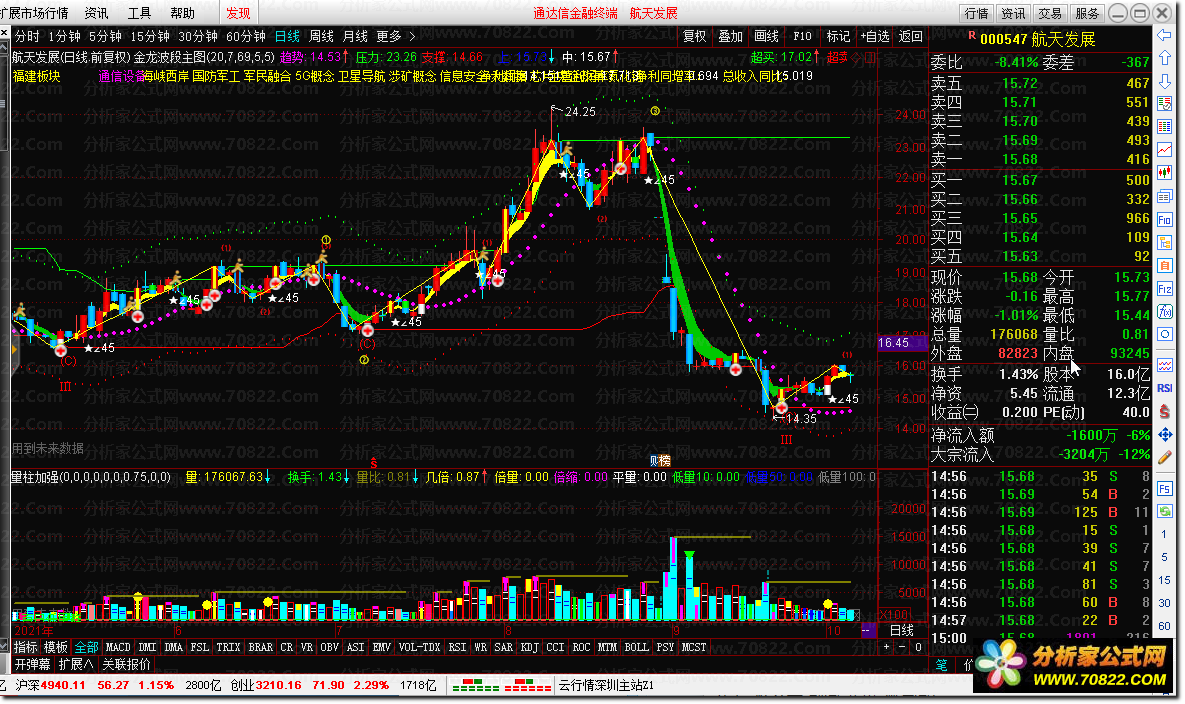1185x704 pixels.
Task: Switch to 月线 monthly period
Action: pyautogui.click(x=355, y=36)
